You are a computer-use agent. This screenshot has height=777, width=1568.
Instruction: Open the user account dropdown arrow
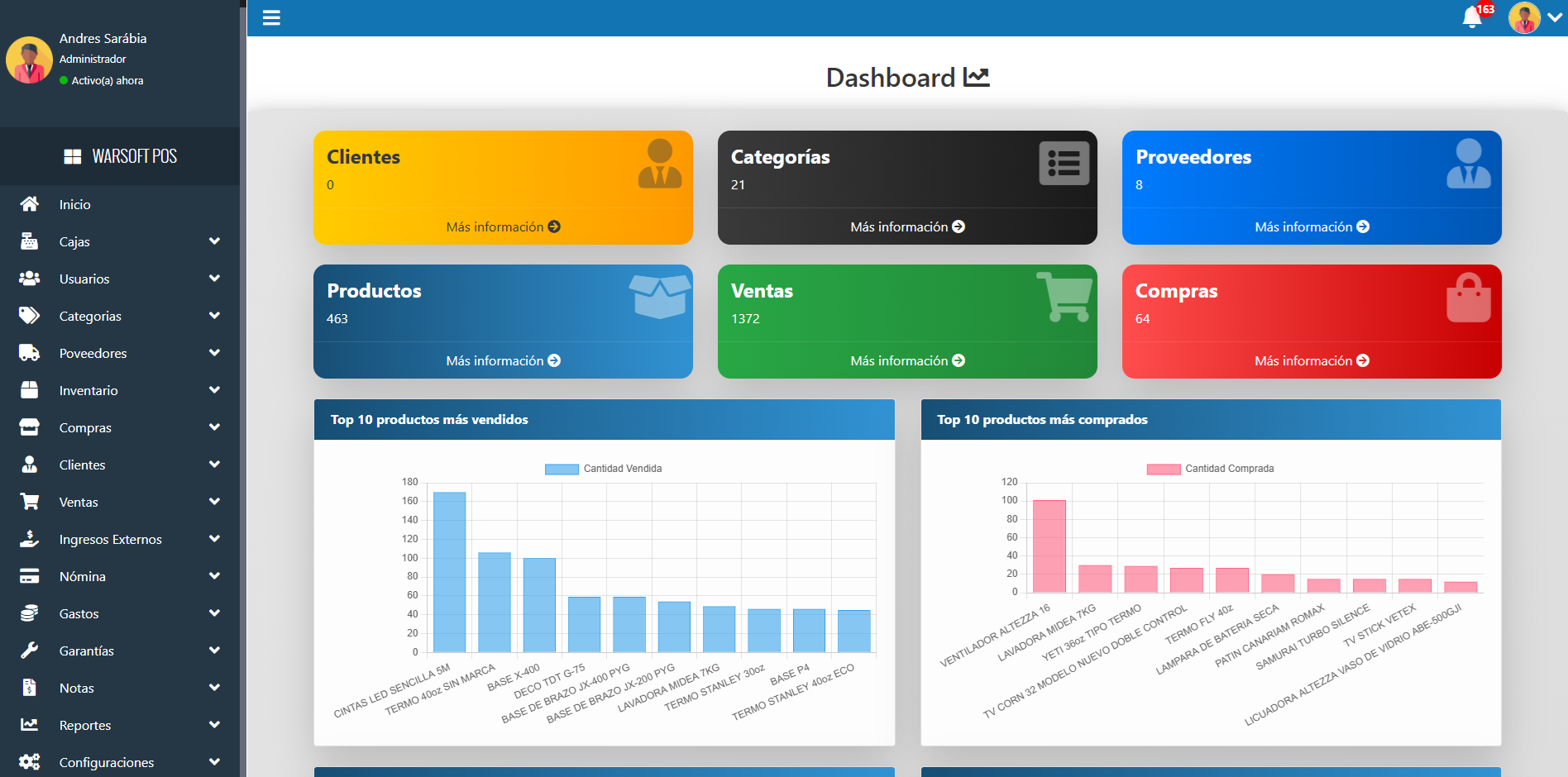pyautogui.click(x=1555, y=17)
